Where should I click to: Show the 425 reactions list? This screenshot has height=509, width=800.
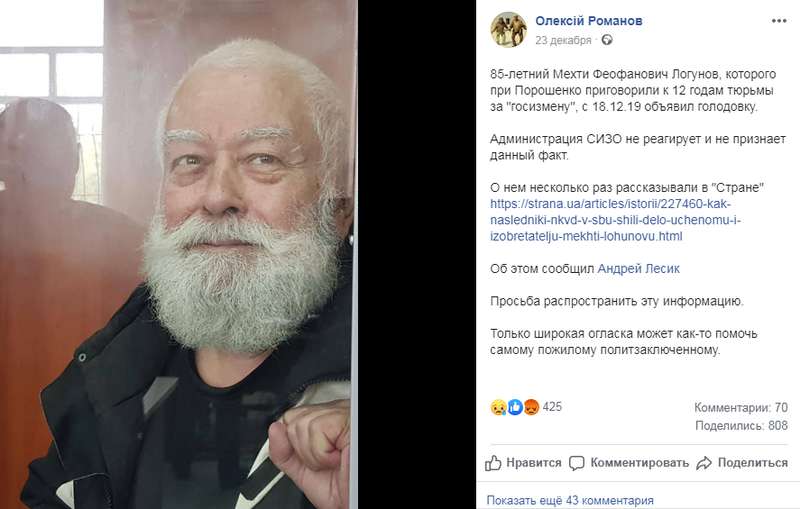552,407
